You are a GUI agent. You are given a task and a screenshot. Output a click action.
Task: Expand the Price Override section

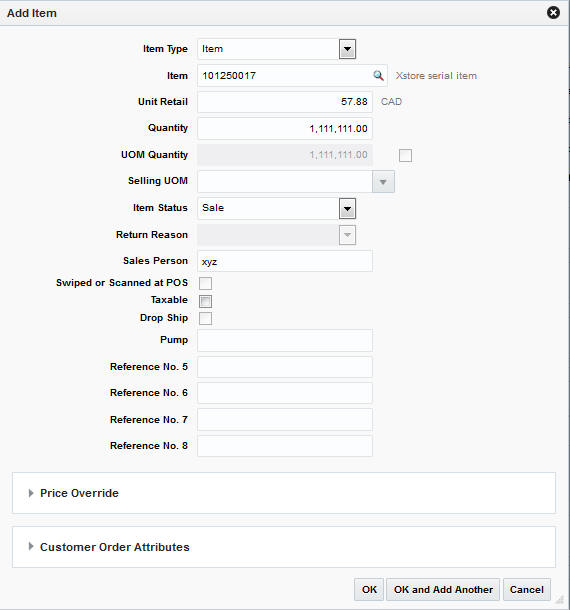coord(31,493)
